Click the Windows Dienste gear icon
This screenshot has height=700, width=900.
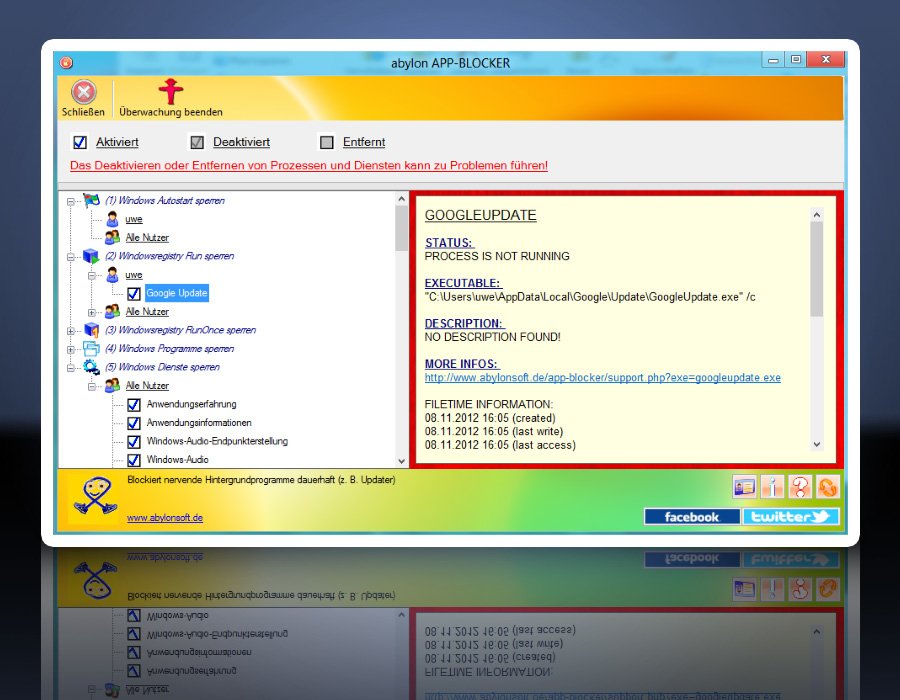click(x=91, y=367)
